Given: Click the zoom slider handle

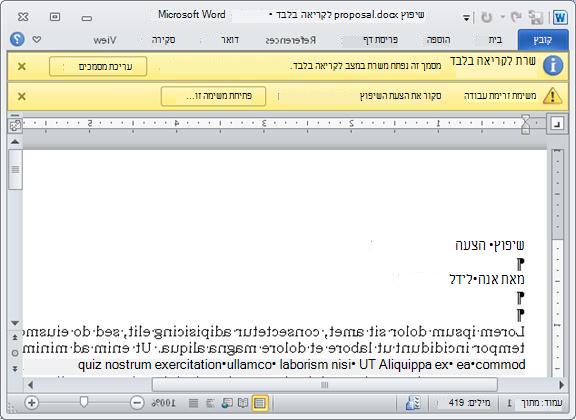Looking at the screenshot, I should [x=84, y=402].
